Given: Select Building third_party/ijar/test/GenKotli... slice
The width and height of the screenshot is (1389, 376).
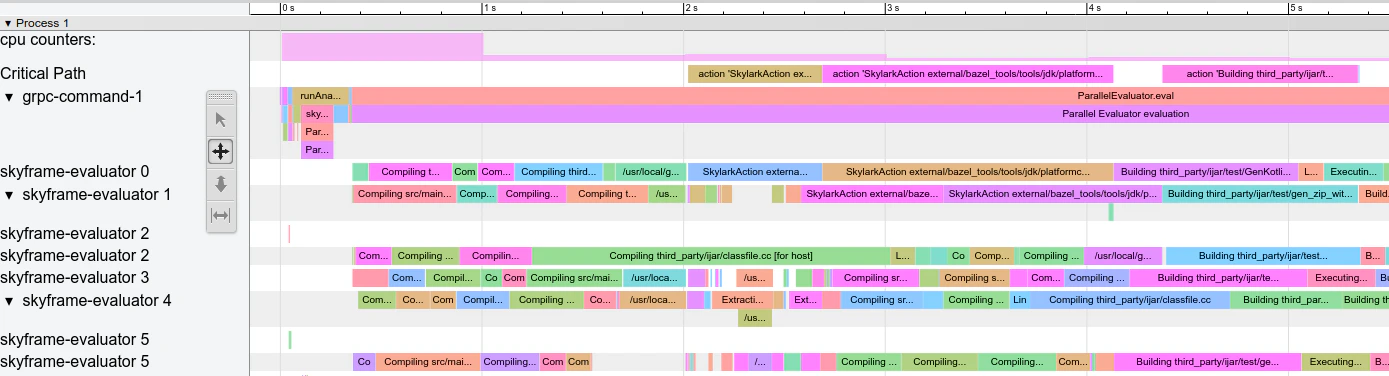Looking at the screenshot, I should point(1206,171).
